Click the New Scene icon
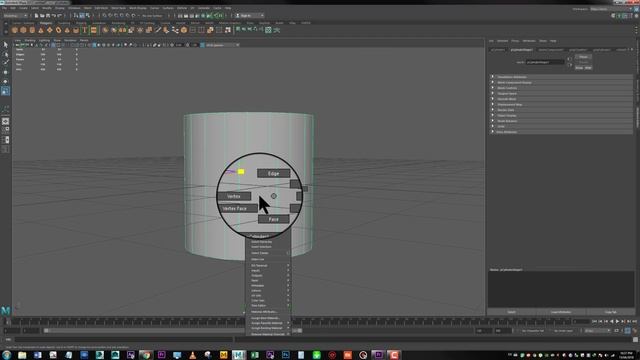The height and width of the screenshot is (360, 640). click(36, 16)
